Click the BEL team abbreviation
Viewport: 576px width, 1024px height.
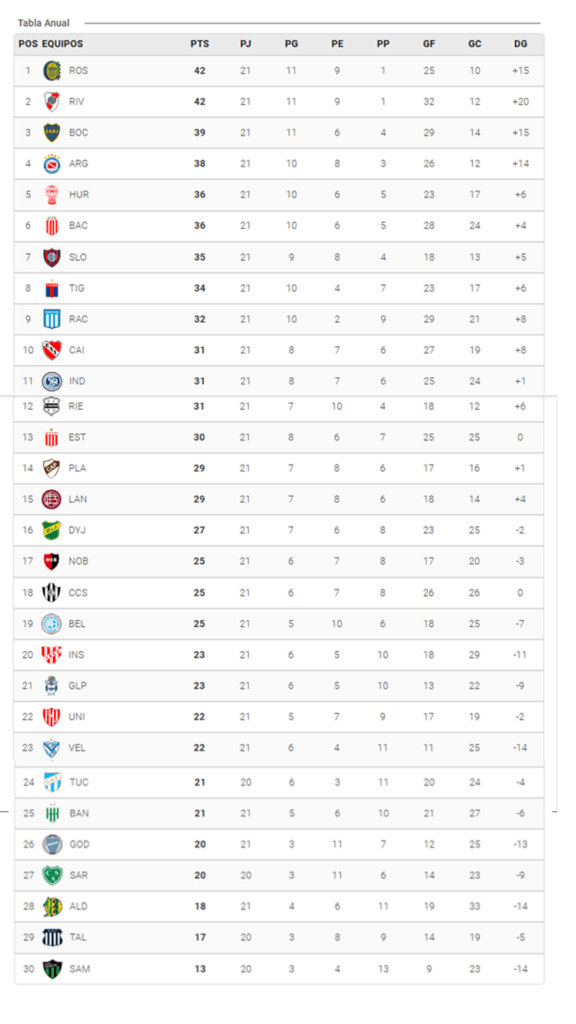[79, 623]
